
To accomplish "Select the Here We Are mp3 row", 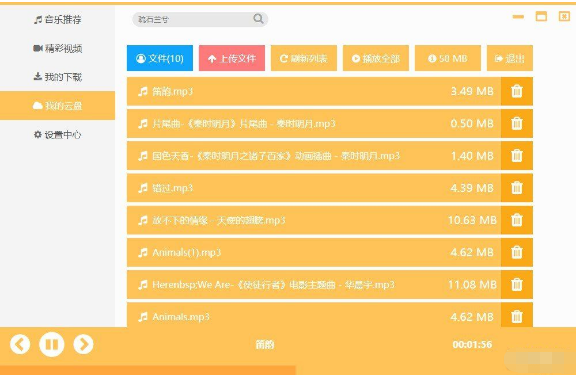I will pyautogui.click(x=314, y=284).
